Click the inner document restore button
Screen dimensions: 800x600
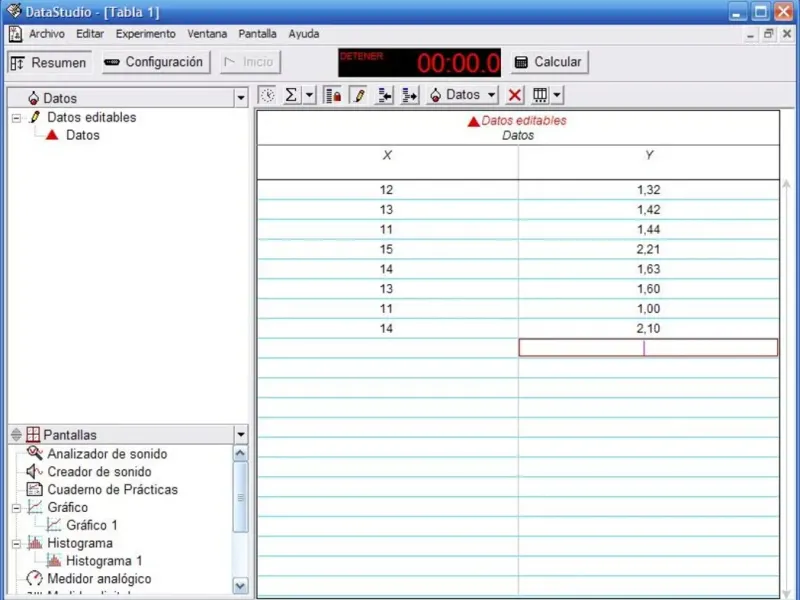point(768,34)
